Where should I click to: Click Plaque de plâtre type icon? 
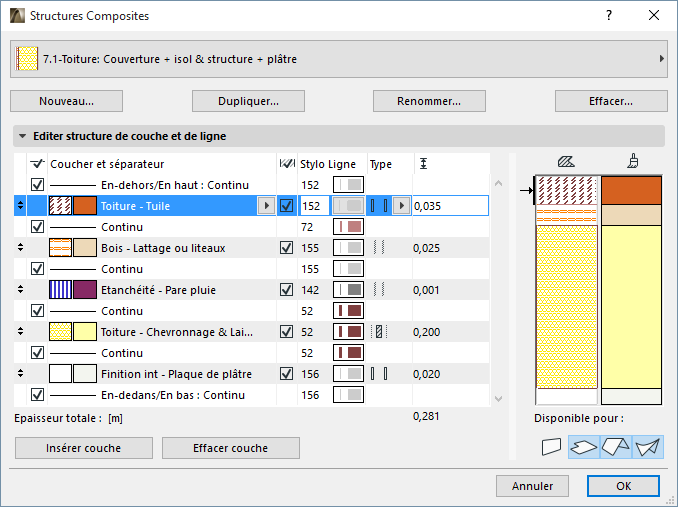(x=379, y=373)
